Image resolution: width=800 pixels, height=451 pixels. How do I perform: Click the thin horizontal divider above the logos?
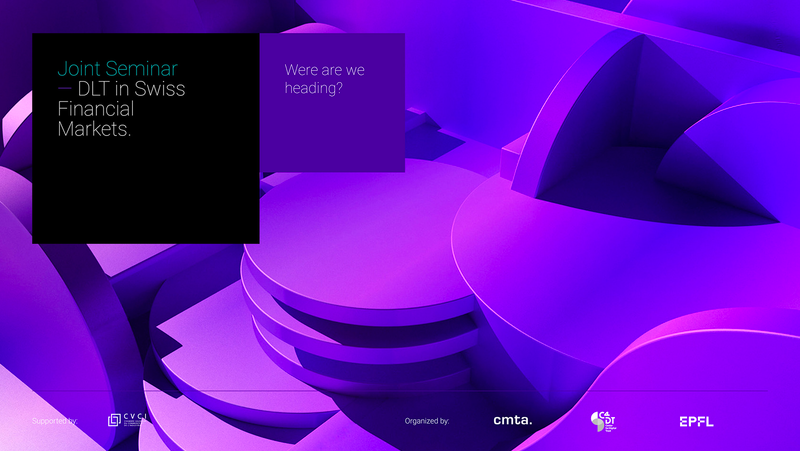click(400, 391)
